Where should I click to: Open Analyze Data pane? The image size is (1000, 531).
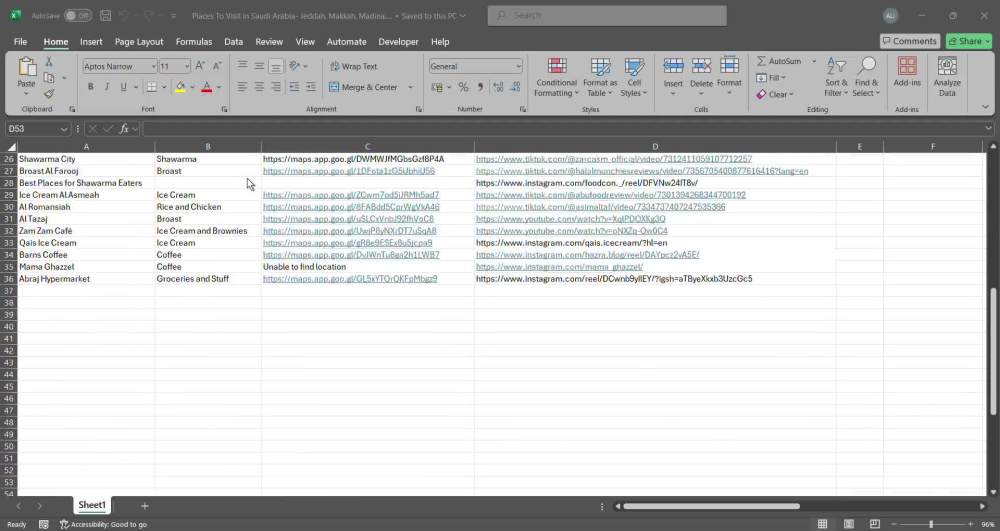point(947,76)
